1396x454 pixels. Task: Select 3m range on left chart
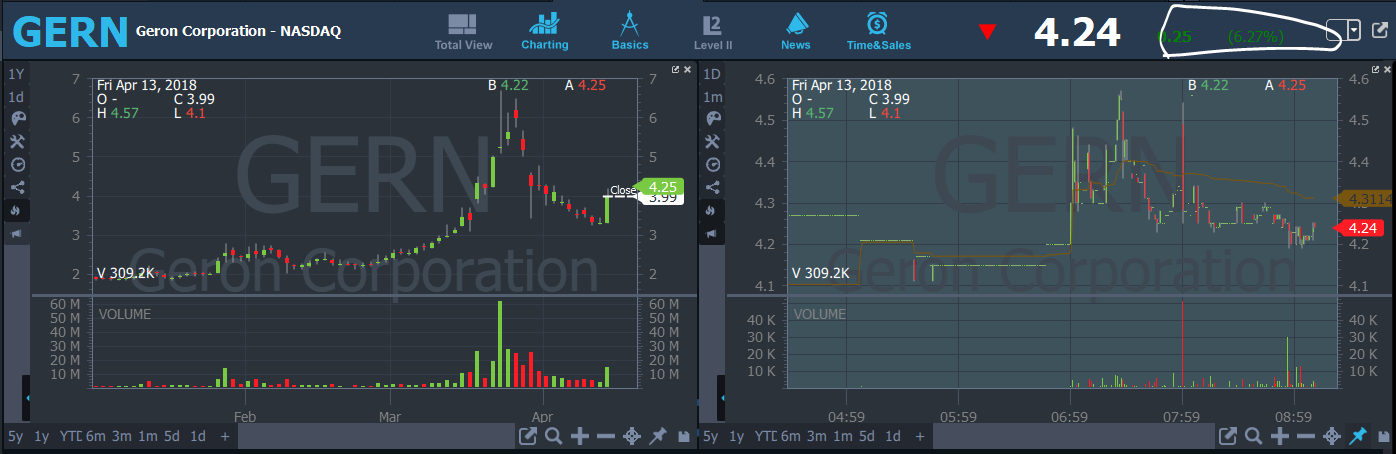121,436
